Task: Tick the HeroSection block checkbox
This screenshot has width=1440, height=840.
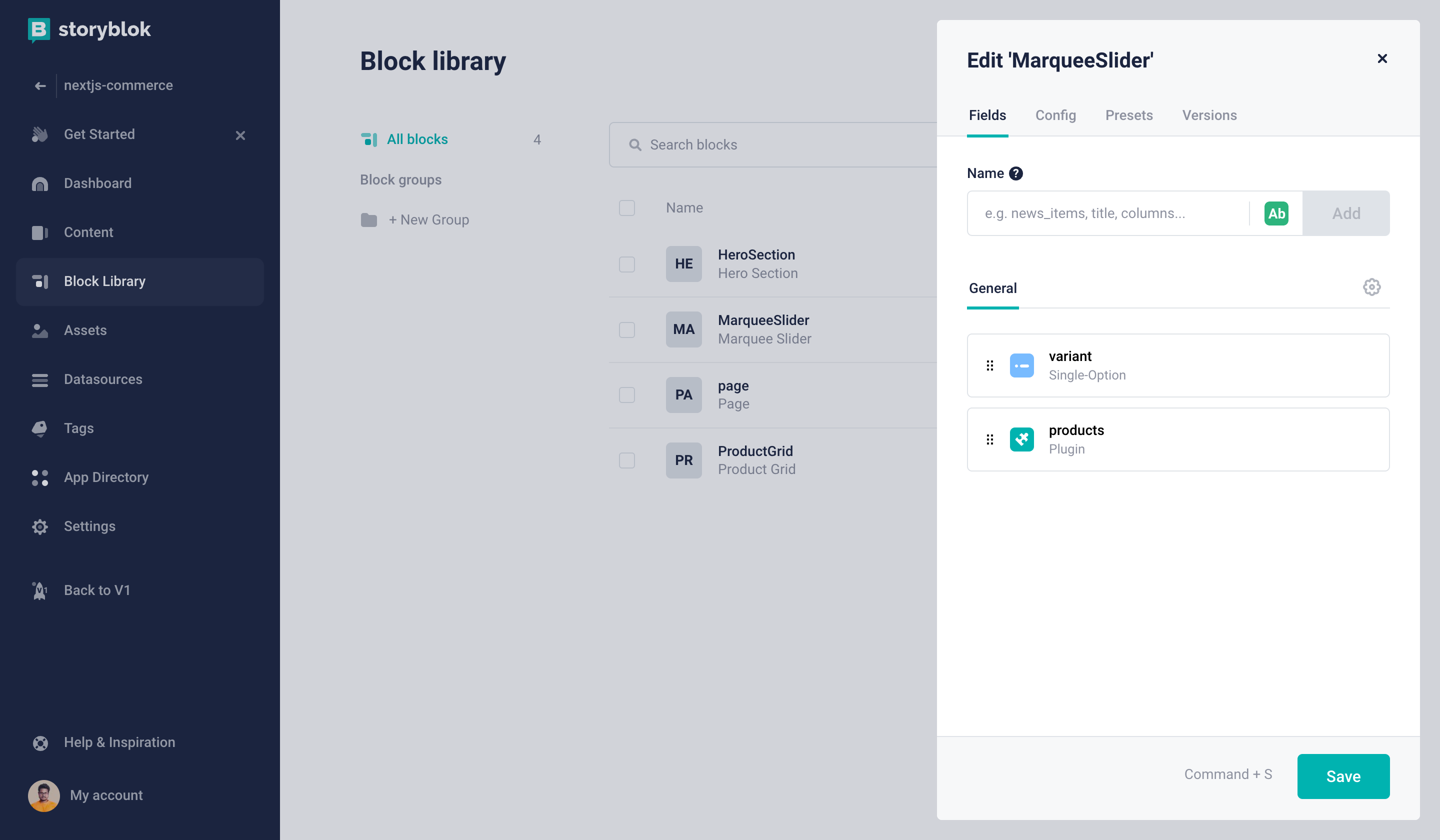Action: [x=627, y=264]
